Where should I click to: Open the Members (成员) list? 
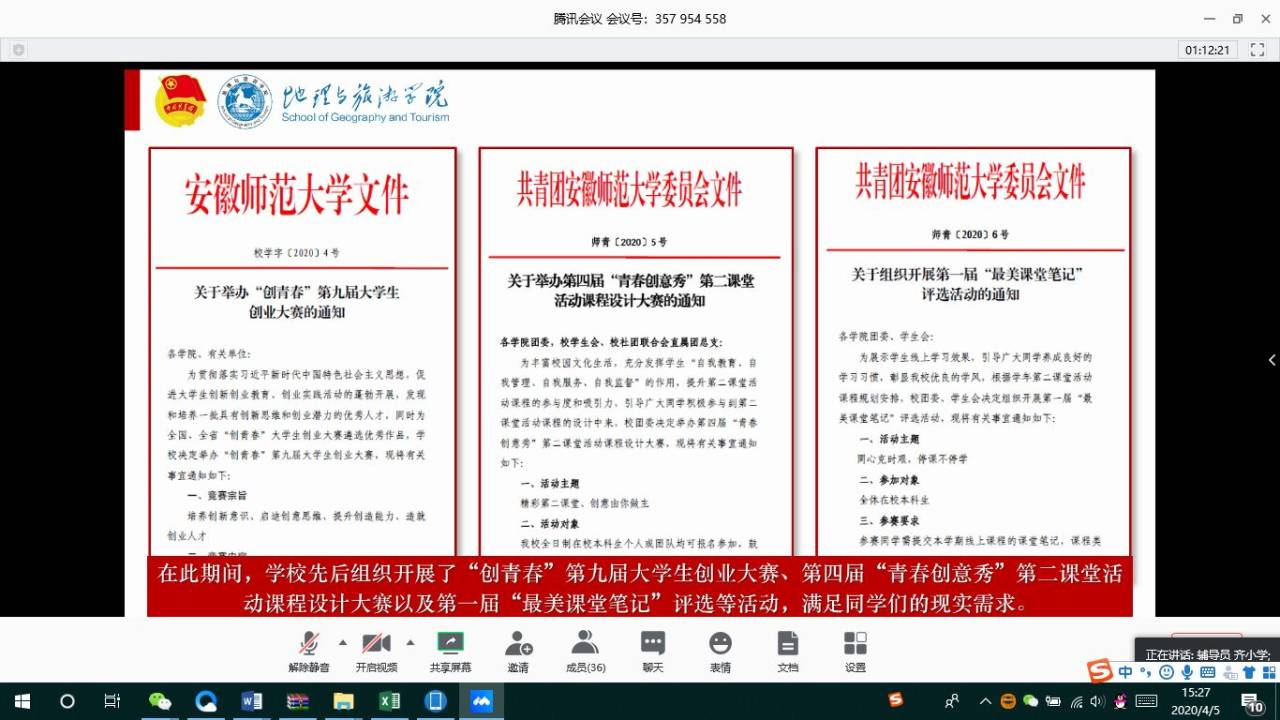[585, 643]
